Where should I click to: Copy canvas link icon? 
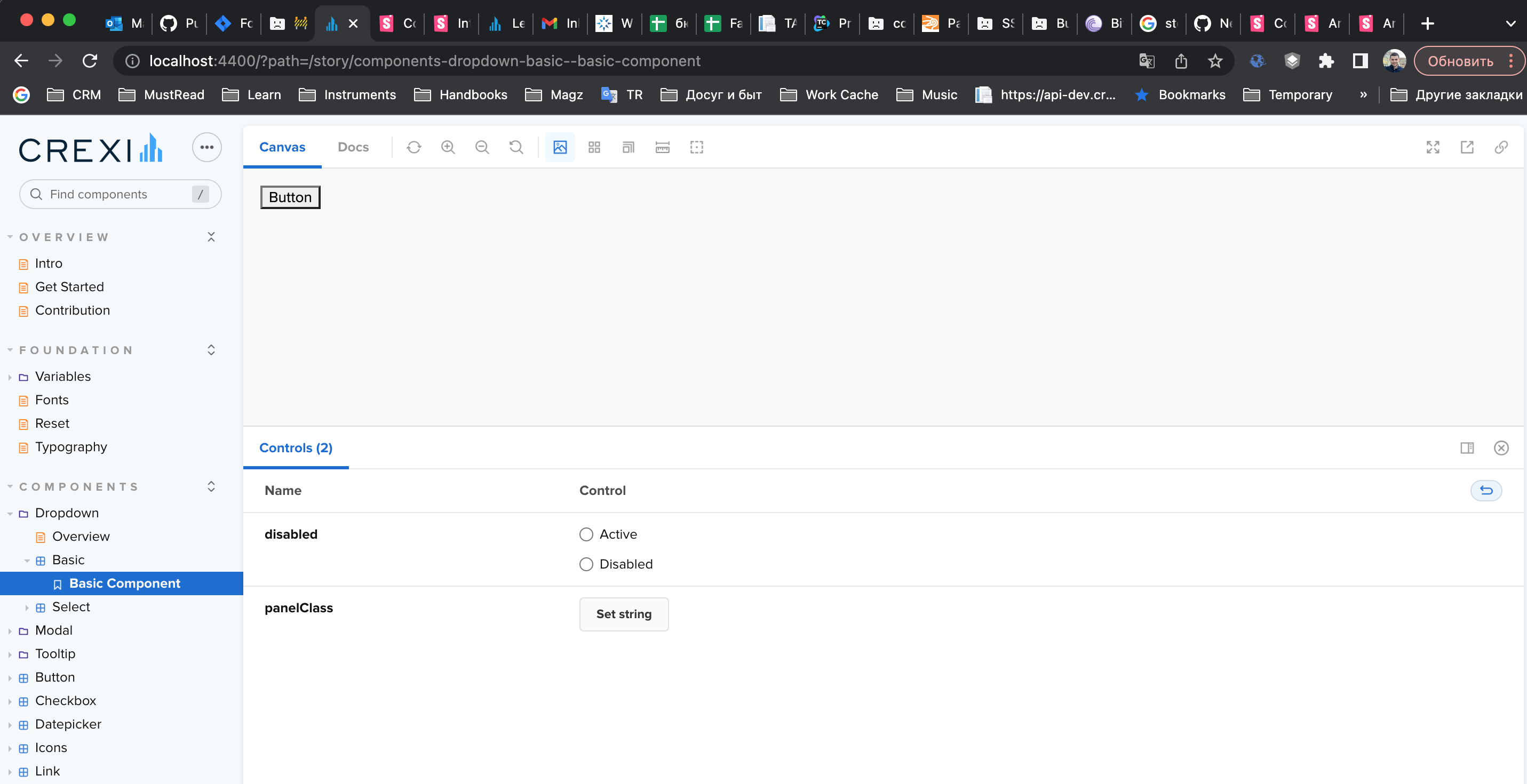1501,147
